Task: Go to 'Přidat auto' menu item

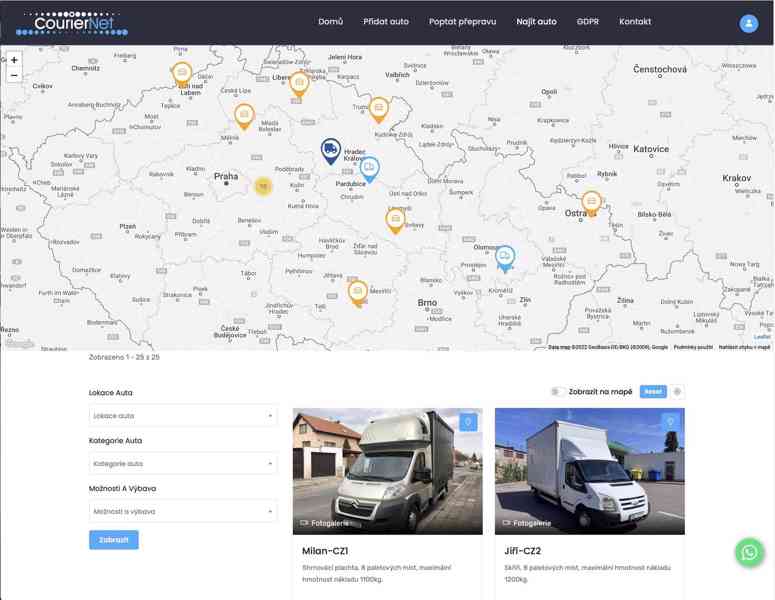Action: point(385,22)
